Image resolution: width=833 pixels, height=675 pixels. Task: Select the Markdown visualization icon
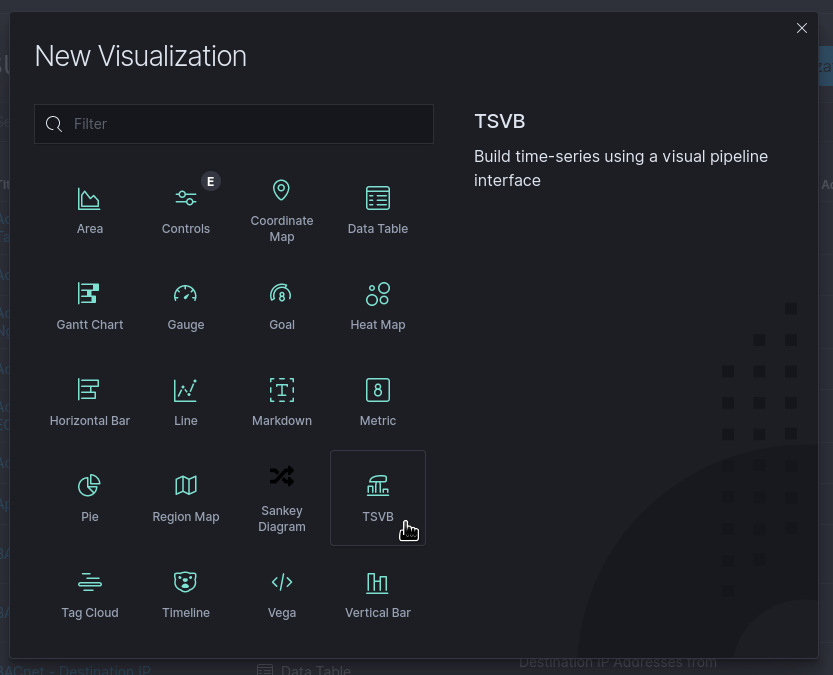281,399
